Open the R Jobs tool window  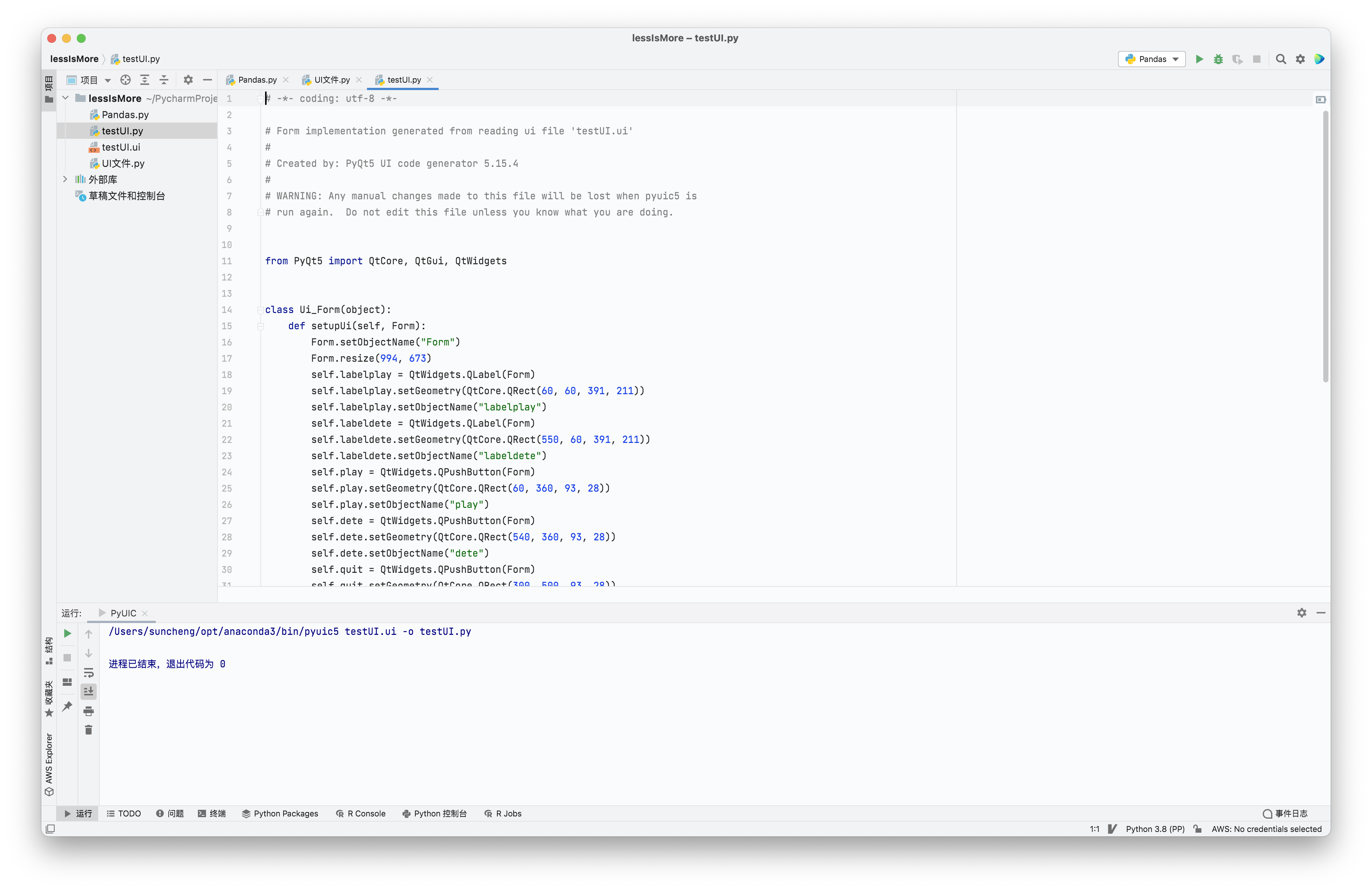[503, 813]
